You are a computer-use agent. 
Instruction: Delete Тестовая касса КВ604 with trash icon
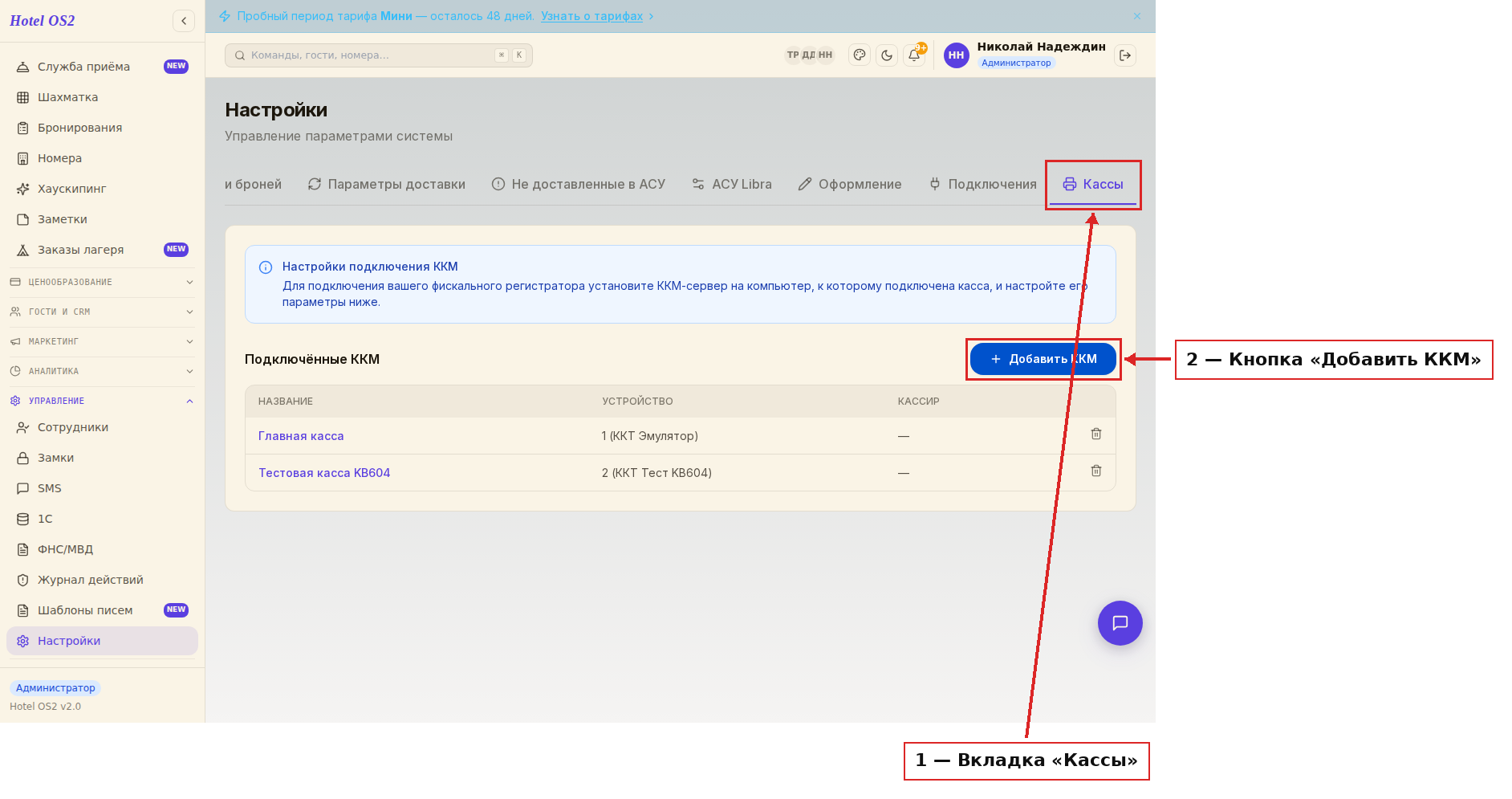1096,471
